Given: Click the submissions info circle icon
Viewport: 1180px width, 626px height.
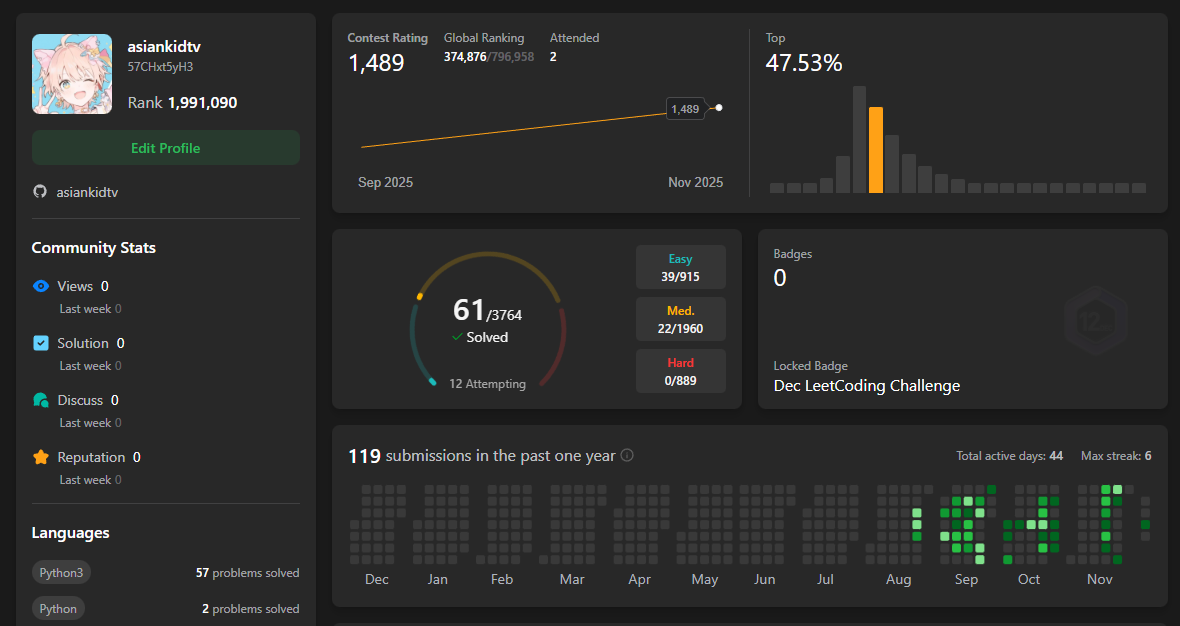Looking at the screenshot, I should (x=627, y=456).
